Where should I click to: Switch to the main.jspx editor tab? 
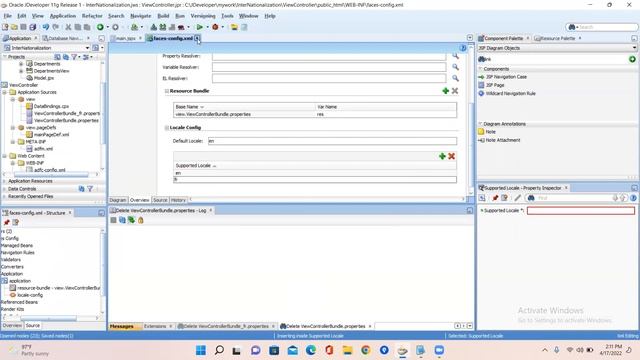125,38
